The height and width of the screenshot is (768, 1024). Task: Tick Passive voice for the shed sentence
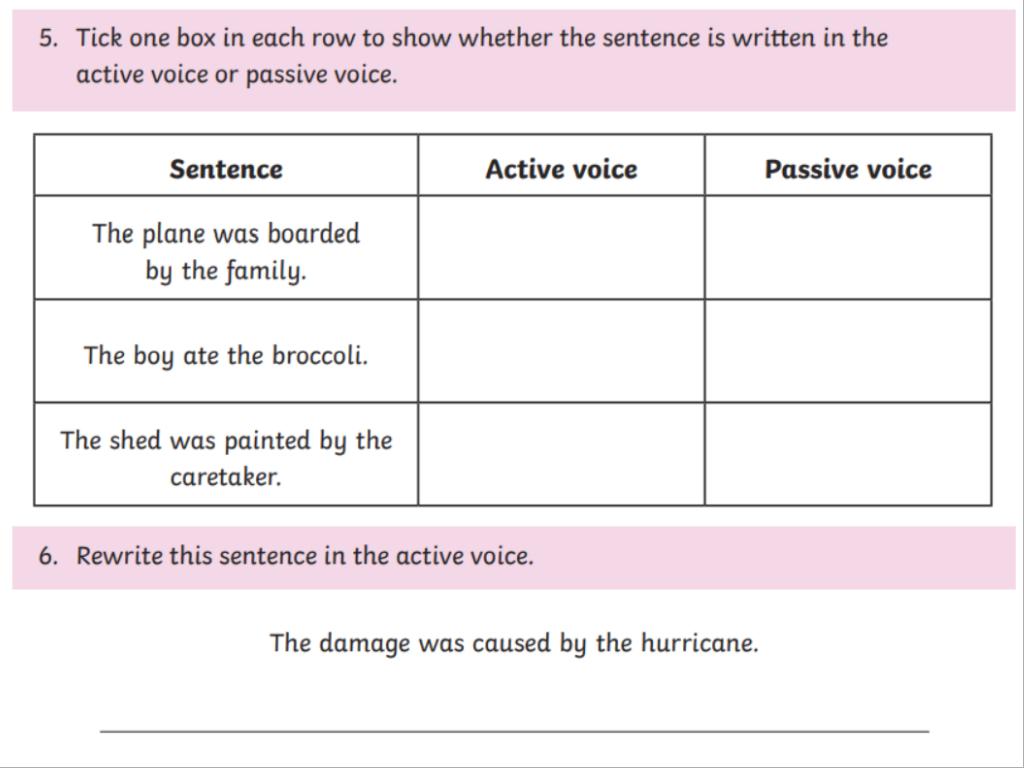click(848, 455)
